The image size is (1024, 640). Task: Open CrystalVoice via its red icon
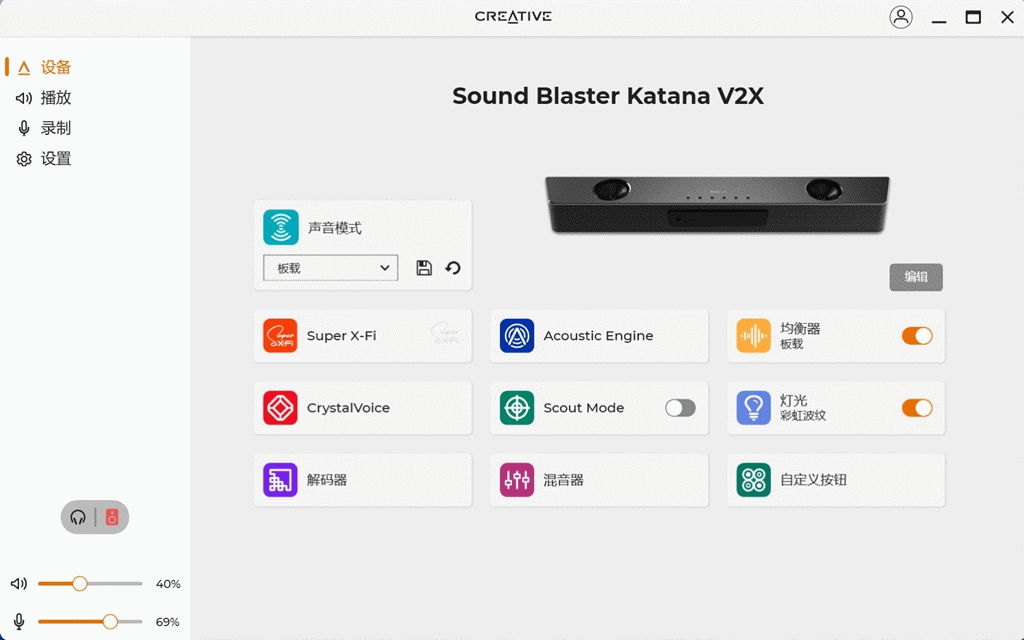point(280,408)
